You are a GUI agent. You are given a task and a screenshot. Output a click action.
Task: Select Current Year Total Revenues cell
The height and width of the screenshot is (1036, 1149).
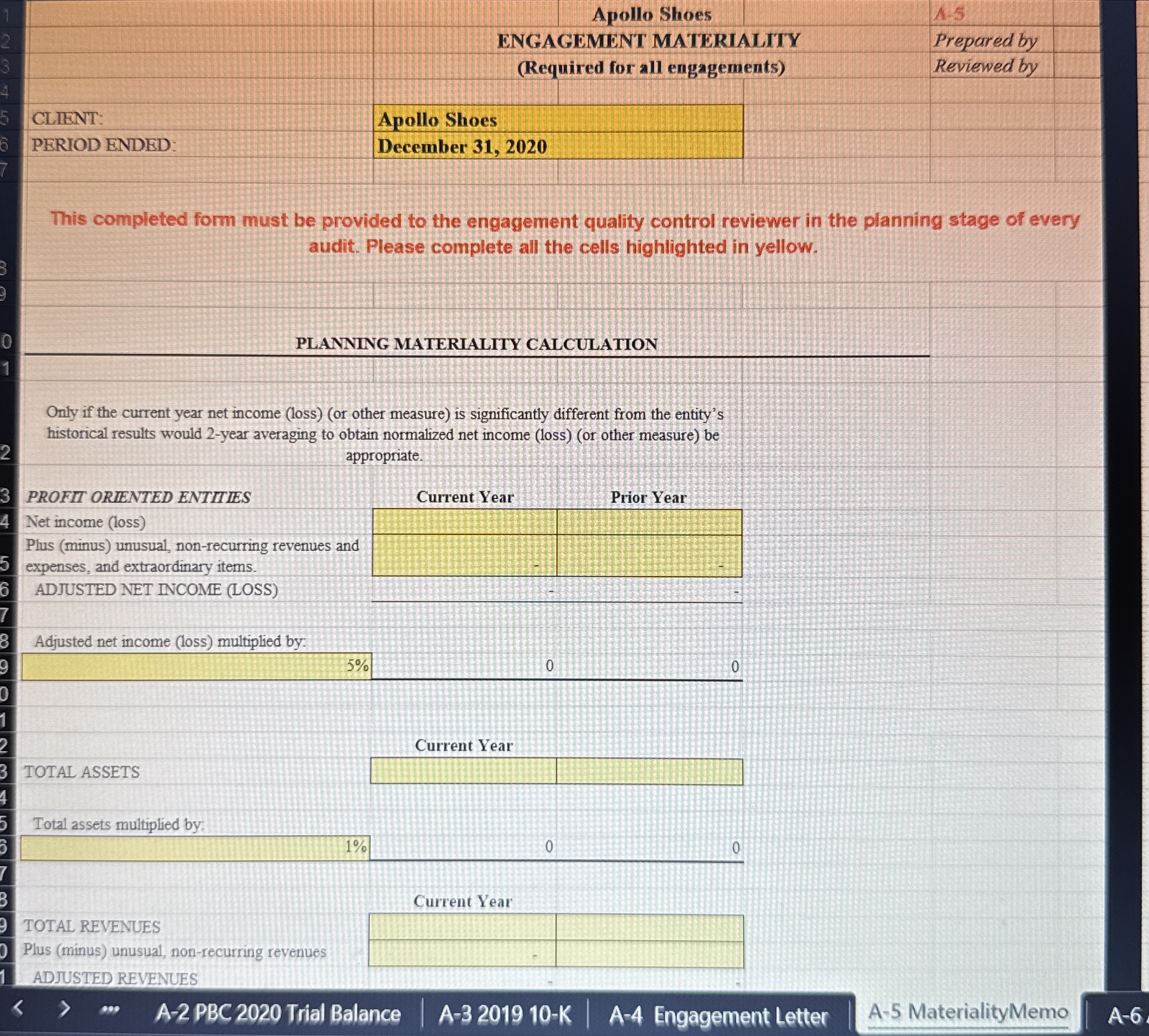coord(462,927)
